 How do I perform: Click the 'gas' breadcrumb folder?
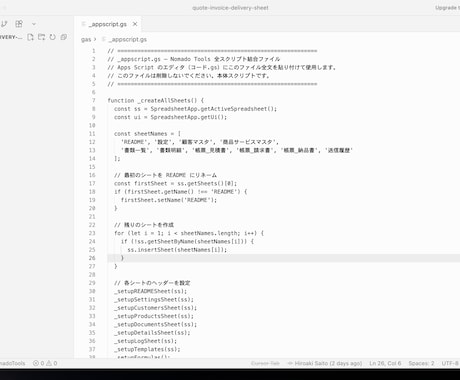click(x=86, y=39)
